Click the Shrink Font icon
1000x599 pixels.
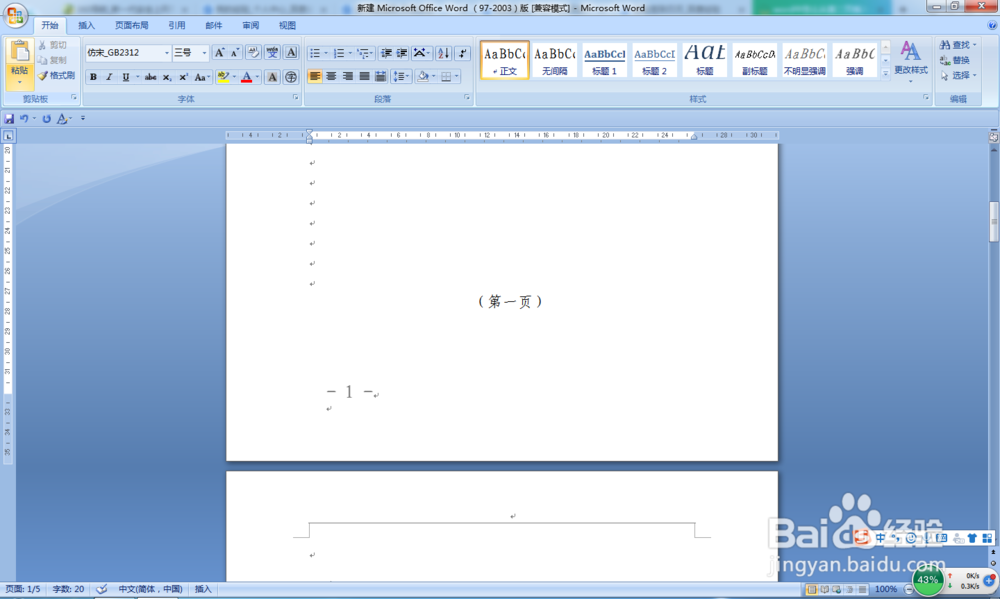pyautogui.click(x=235, y=53)
